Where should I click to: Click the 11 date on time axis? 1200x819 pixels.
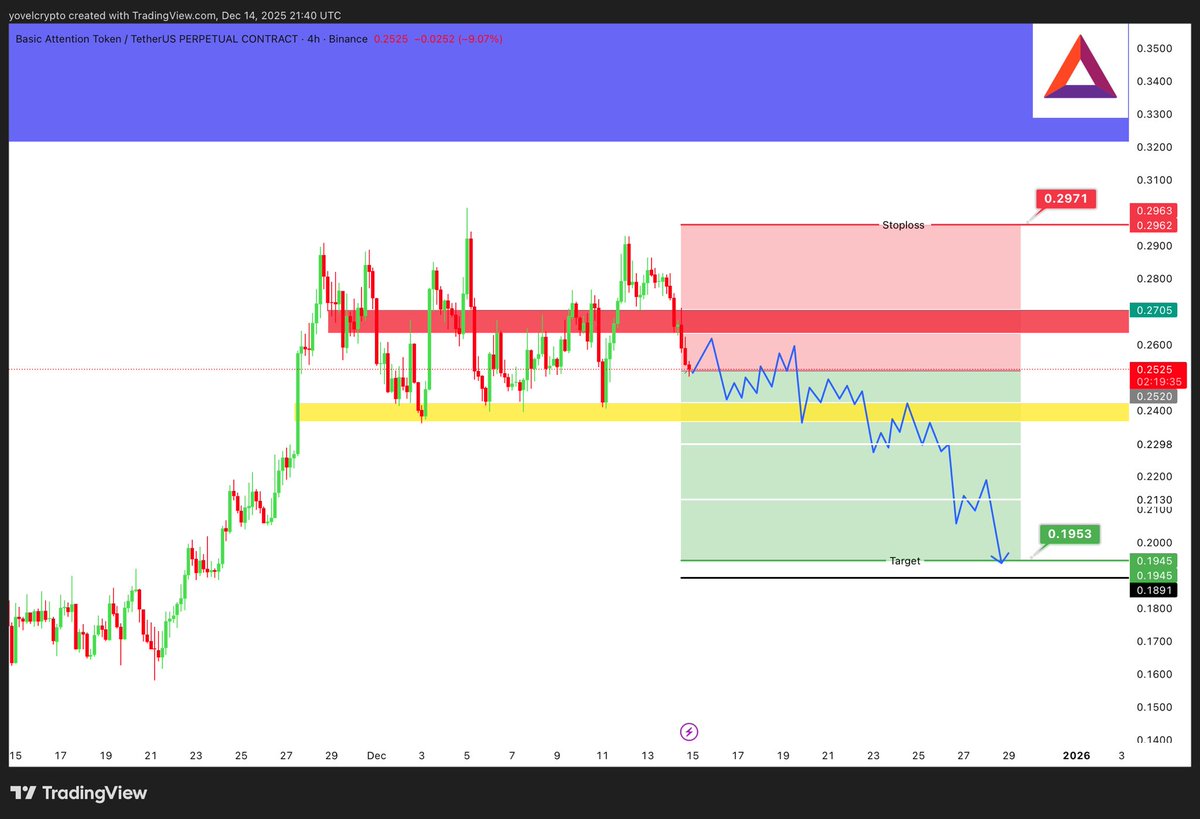click(602, 756)
